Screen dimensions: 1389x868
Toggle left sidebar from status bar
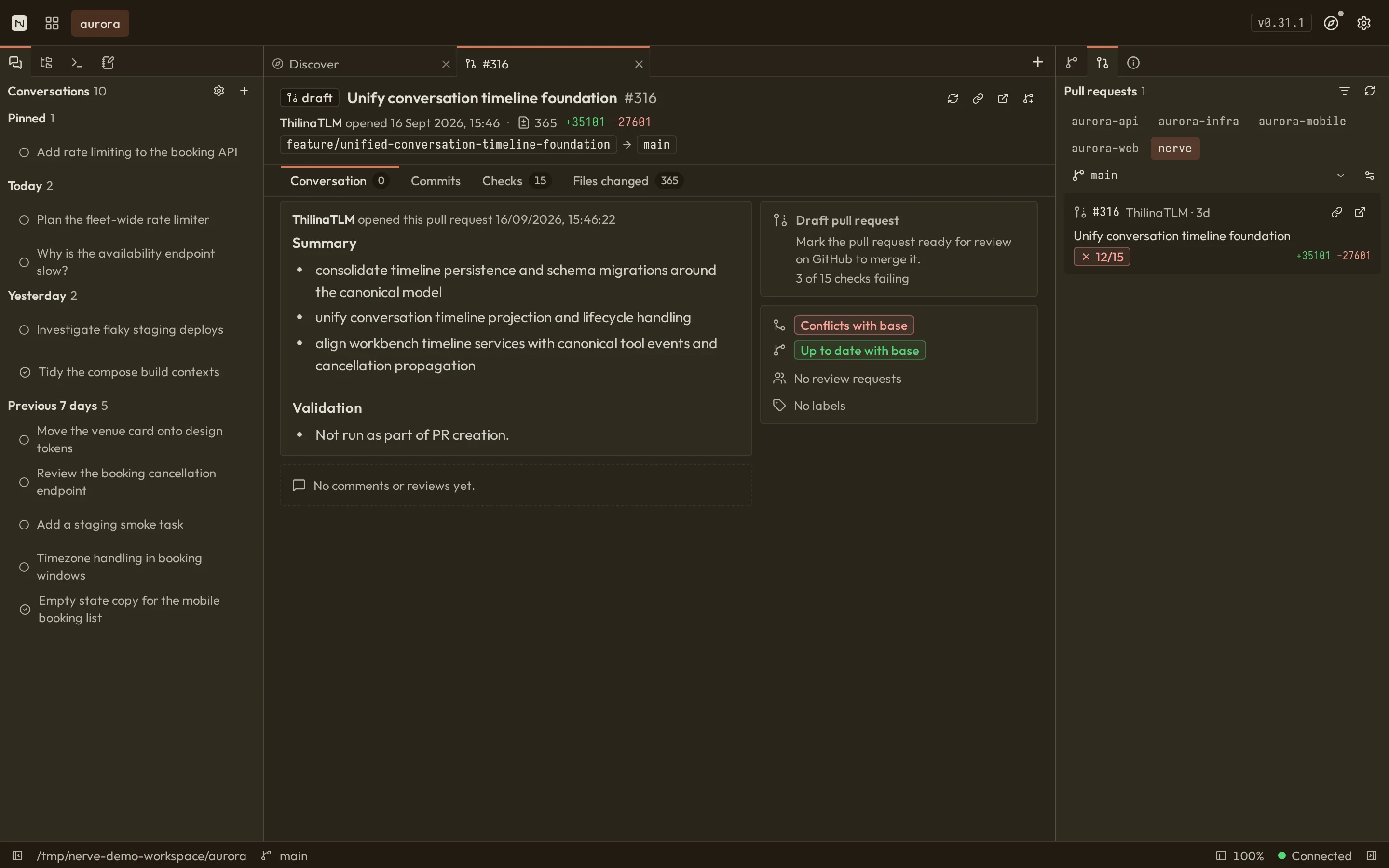point(17,855)
